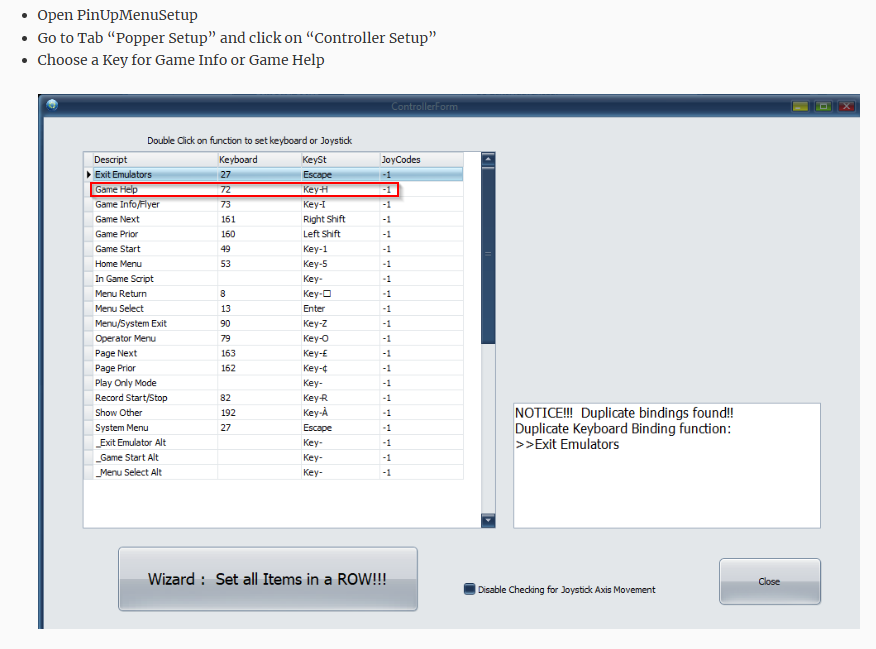Click the scrollbar down arrow in the list
The width and height of the screenshot is (876, 649).
(x=488, y=521)
